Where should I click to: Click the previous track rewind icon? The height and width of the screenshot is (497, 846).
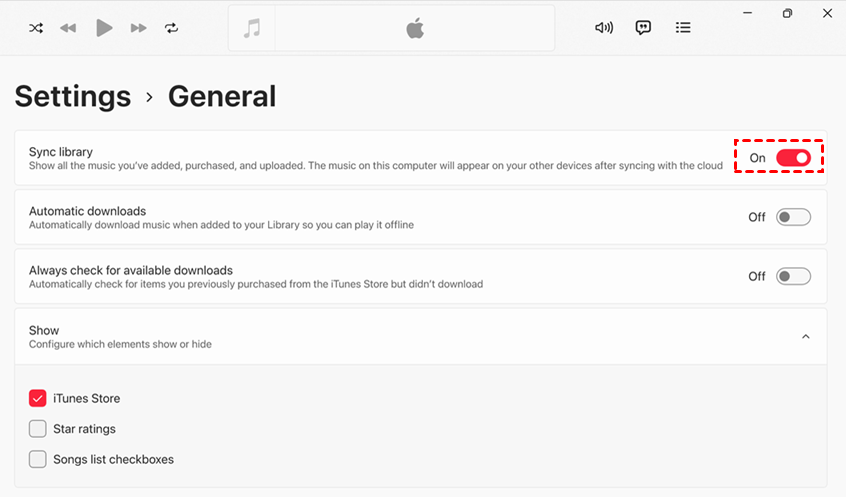coord(68,28)
